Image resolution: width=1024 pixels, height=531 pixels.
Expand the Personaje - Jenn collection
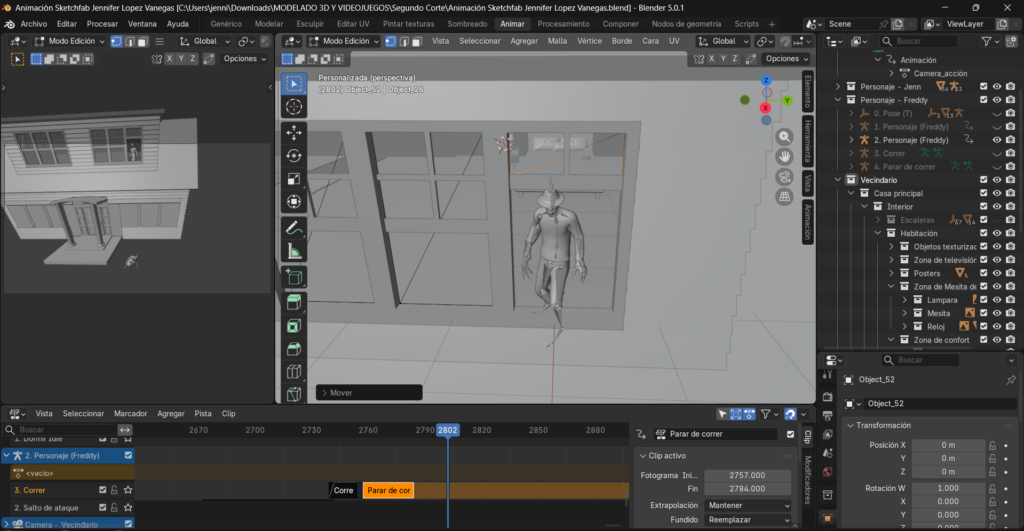click(838, 86)
